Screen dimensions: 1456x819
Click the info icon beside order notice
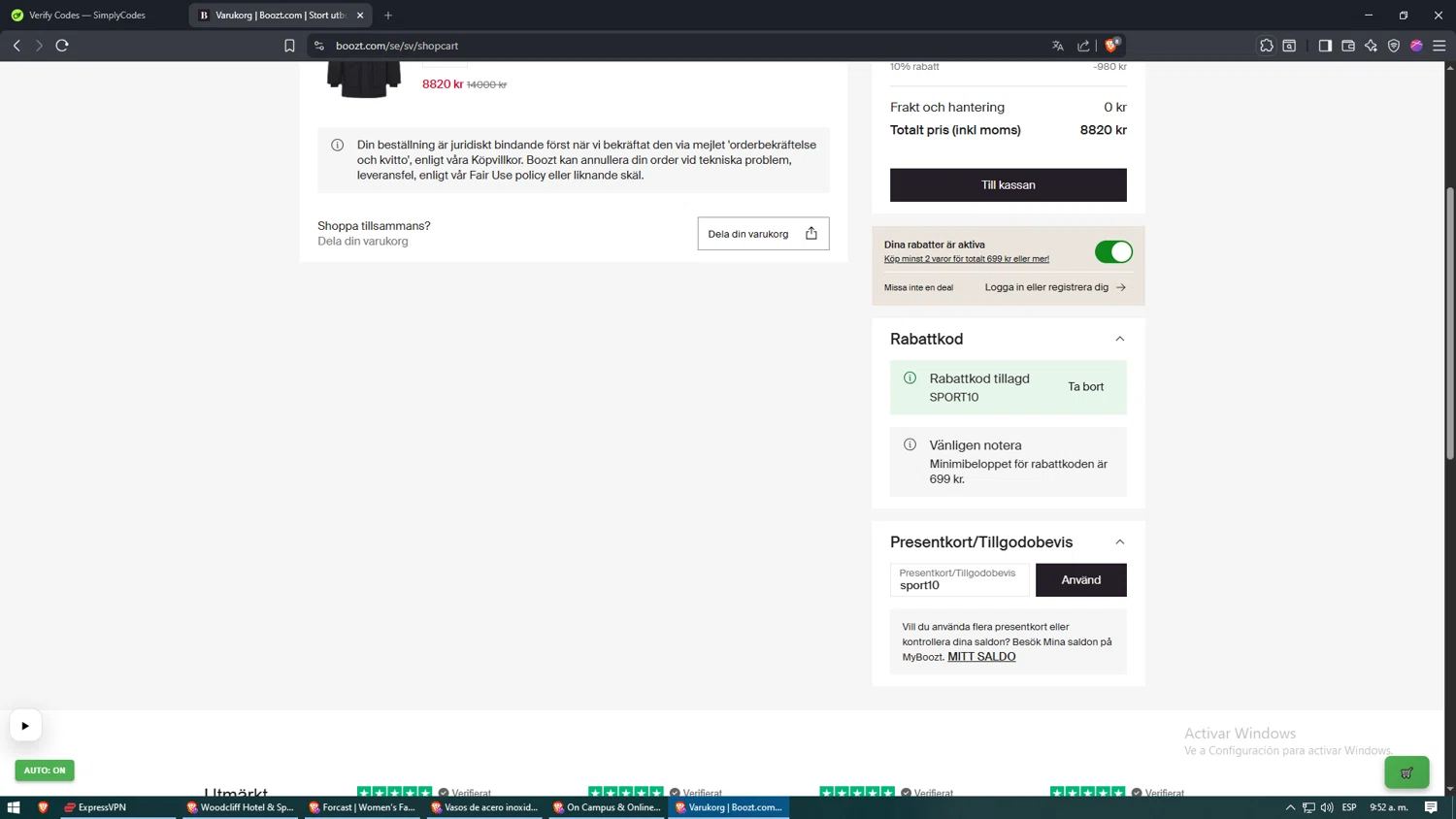[x=338, y=146]
